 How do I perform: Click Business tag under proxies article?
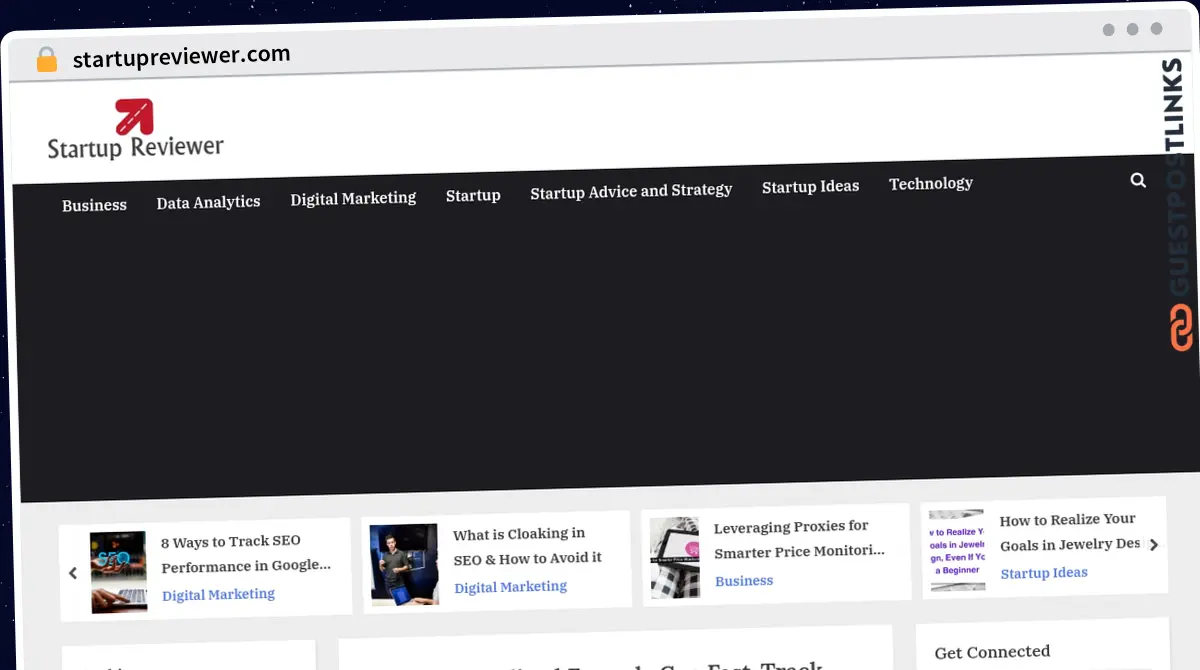pyautogui.click(x=744, y=580)
